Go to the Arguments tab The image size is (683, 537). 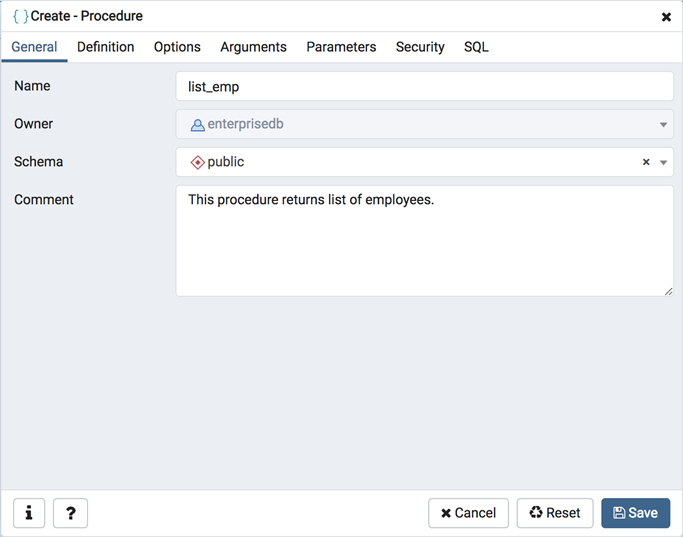[x=253, y=47]
